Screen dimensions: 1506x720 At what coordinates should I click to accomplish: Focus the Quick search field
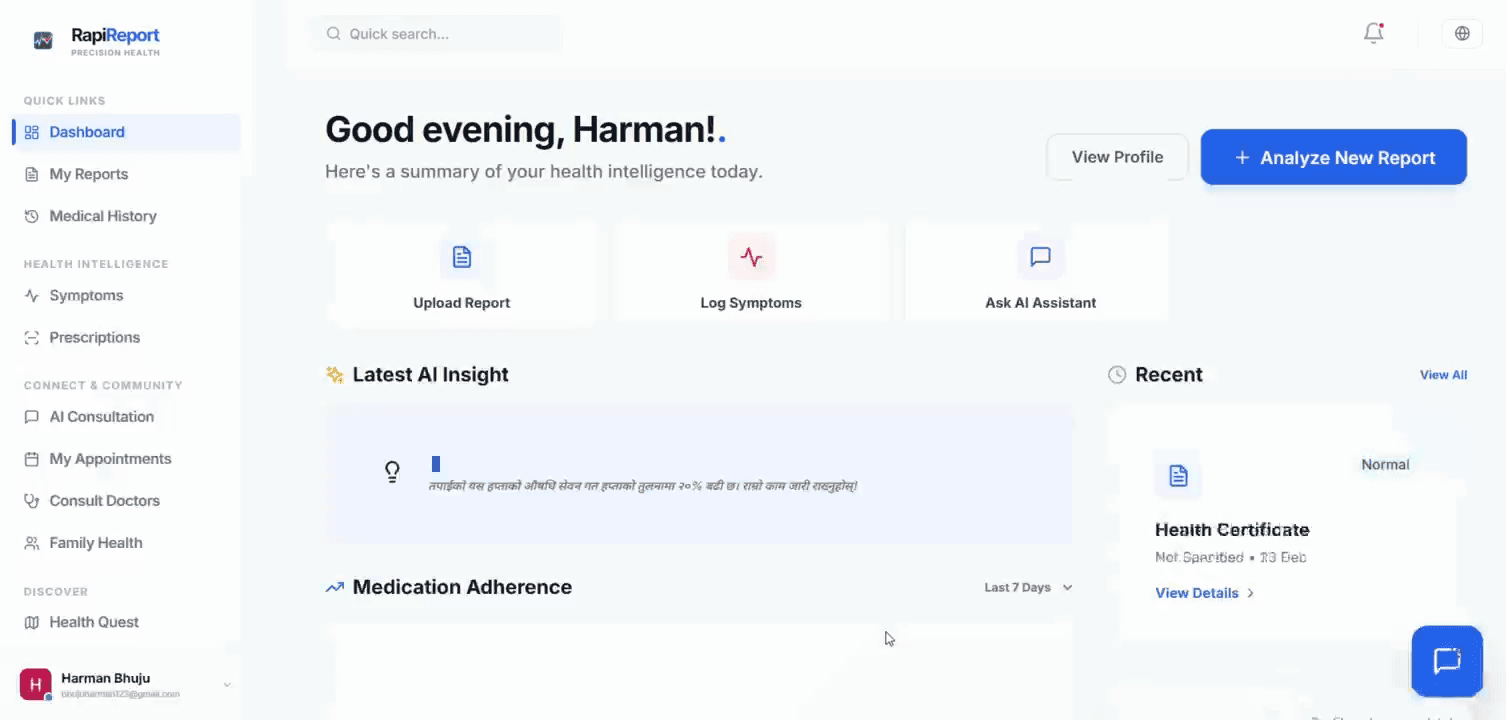[436, 34]
